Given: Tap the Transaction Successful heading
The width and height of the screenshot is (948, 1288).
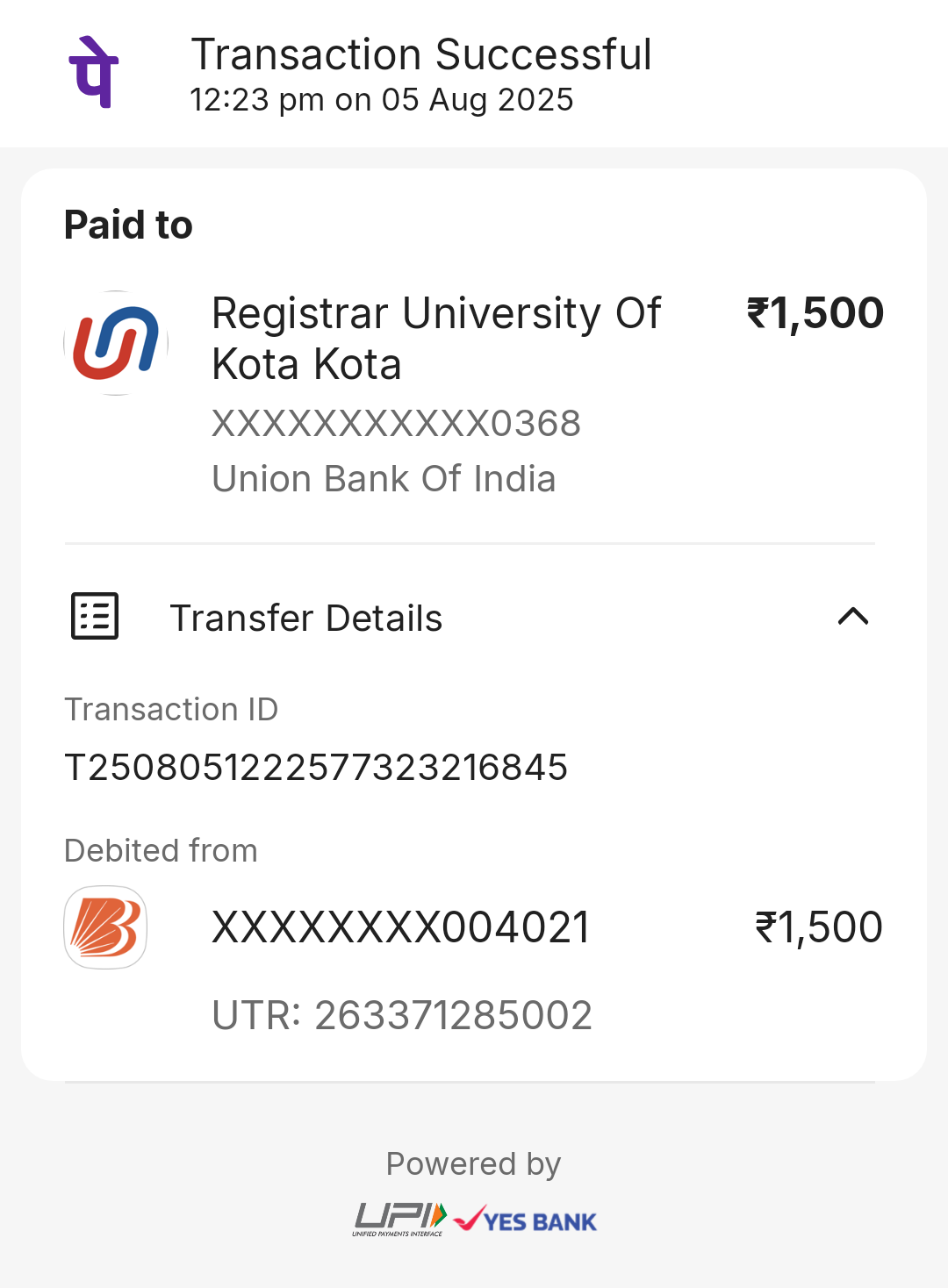Looking at the screenshot, I should coord(421,54).
